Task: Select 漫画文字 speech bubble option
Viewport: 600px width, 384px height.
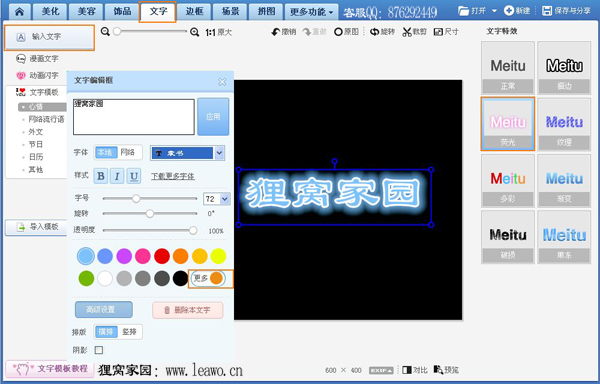Action: click(37, 59)
